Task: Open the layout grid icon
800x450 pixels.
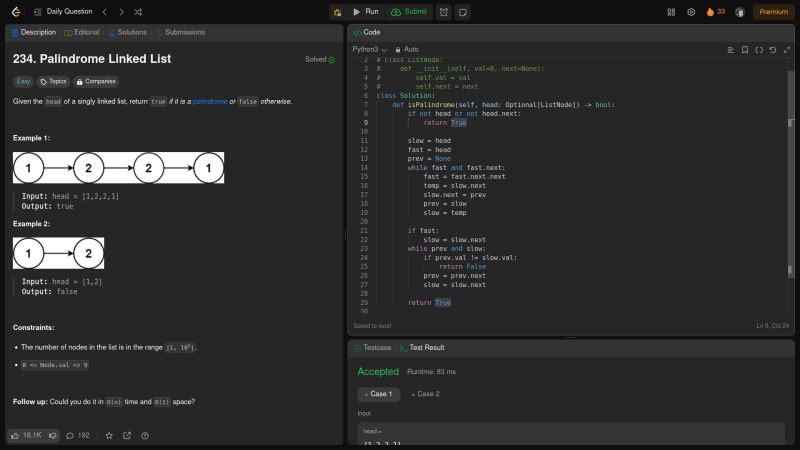Action: pyautogui.click(x=670, y=12)
